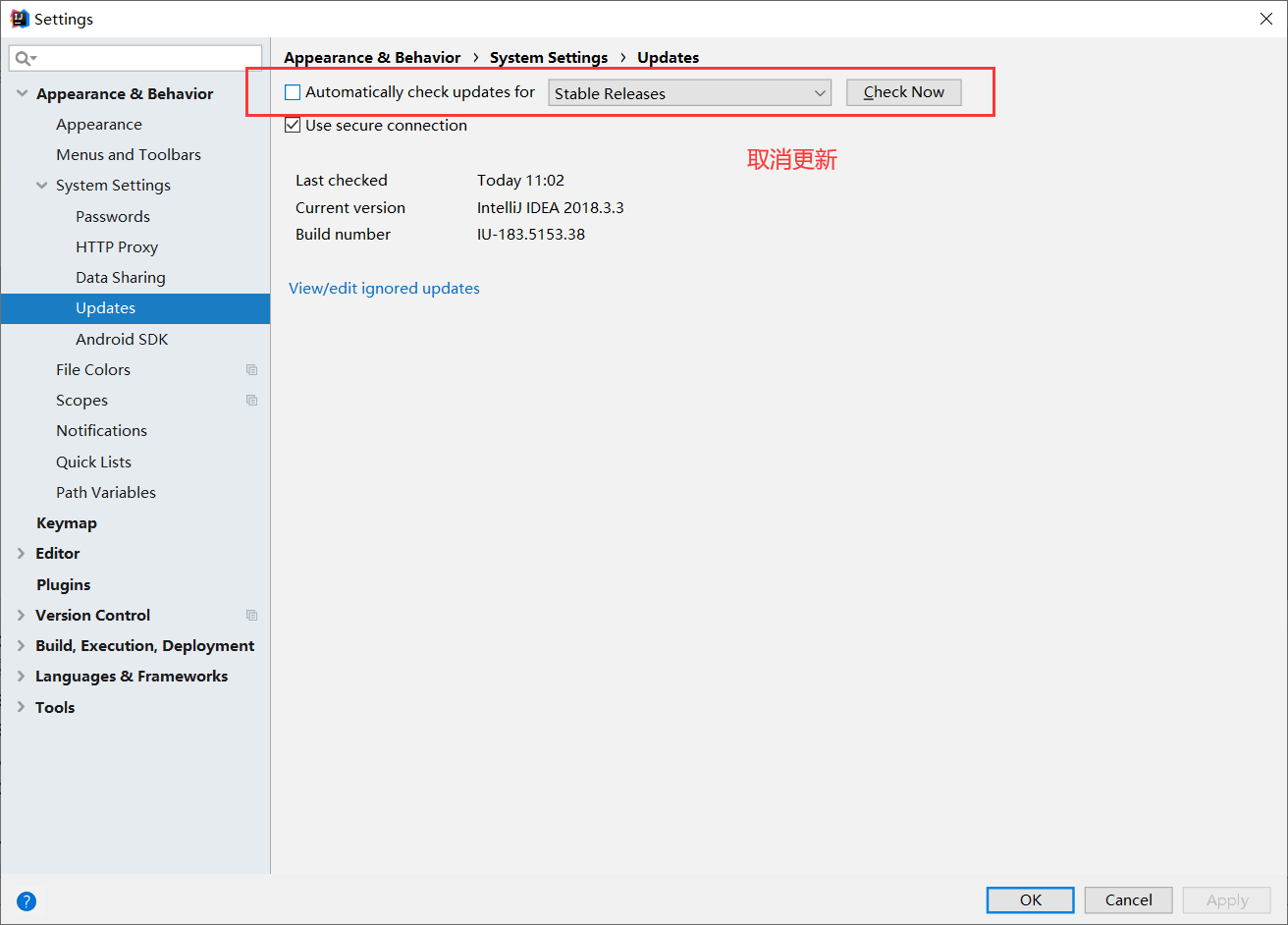Image resolution: width=1288 pixels, height=925 pixels.
Task: Click the IntelliJ IDEA logo in title bar
Action: coord(20,19)
